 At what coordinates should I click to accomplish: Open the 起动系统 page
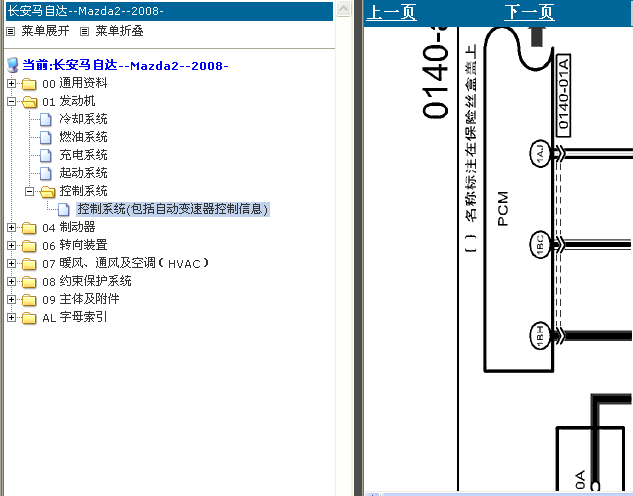pos(83,173)
